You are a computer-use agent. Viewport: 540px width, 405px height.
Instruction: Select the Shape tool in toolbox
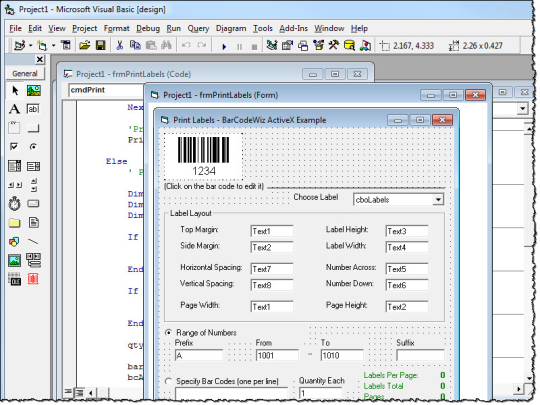[x=14, y=241]
